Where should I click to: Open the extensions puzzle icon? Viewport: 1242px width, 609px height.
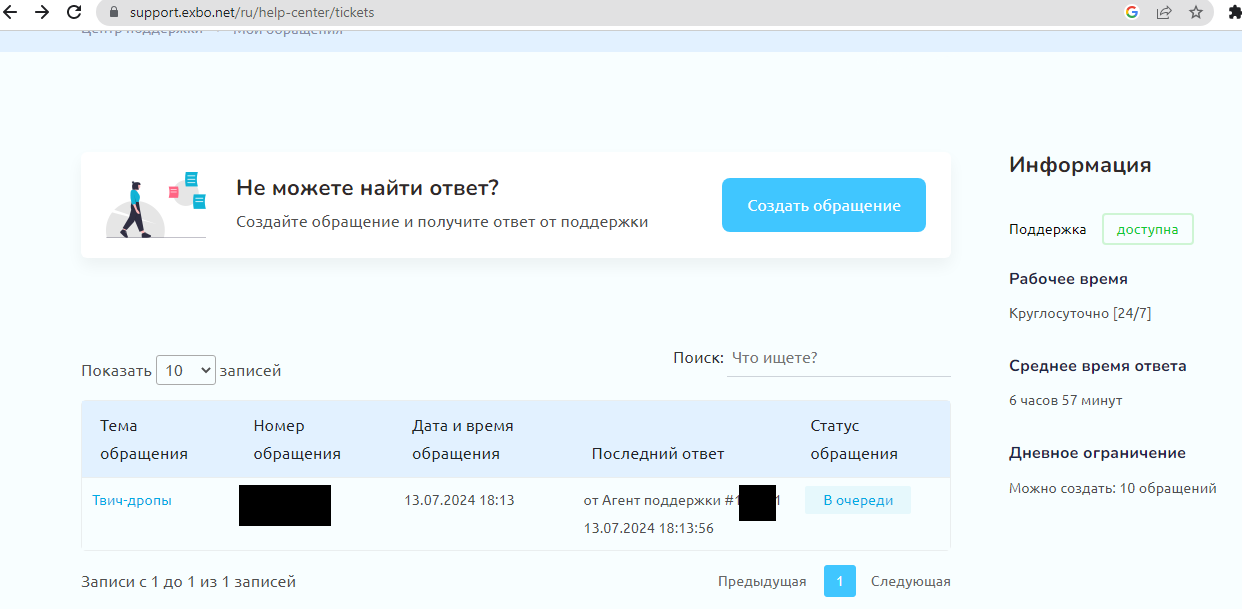(x=1235, y=13)
